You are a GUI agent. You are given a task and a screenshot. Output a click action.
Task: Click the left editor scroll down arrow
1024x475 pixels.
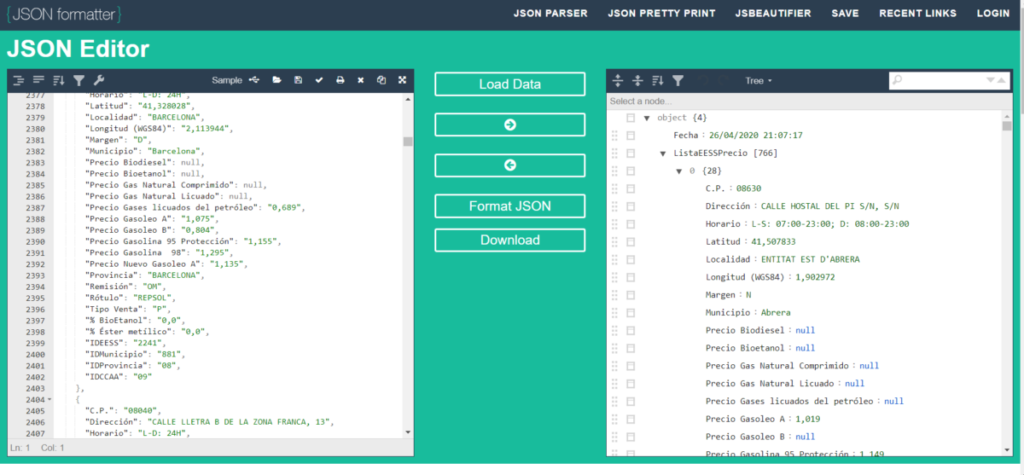[408, 432]
